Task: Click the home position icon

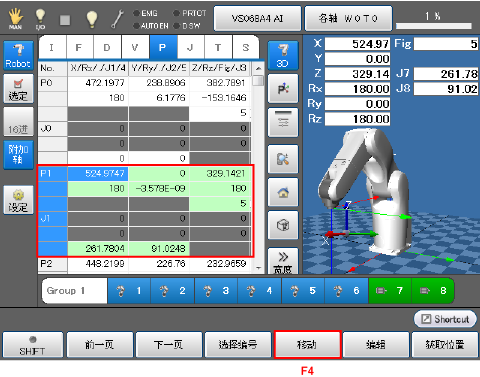Action: [x=283, y=192]
